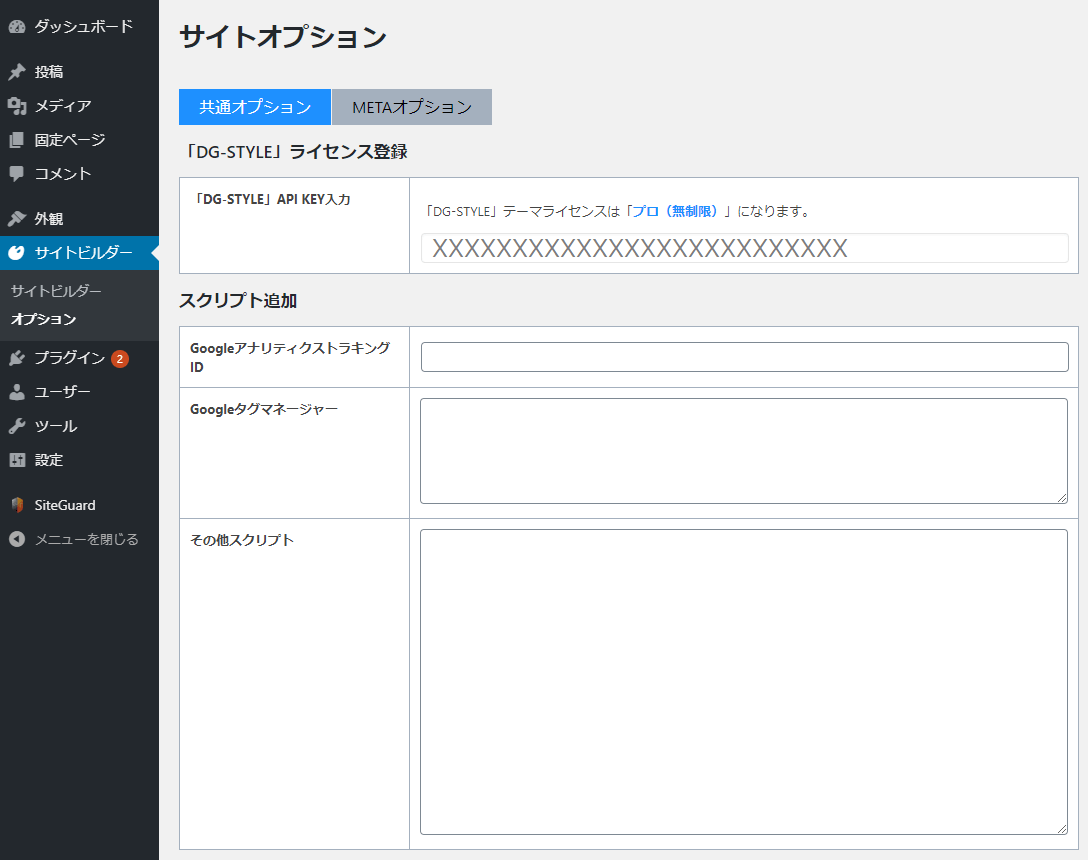The width and height of the screenshot is (1088, 860).
Task: Click the settings sliders icon for 設定
Action: [x=17, y=460]
